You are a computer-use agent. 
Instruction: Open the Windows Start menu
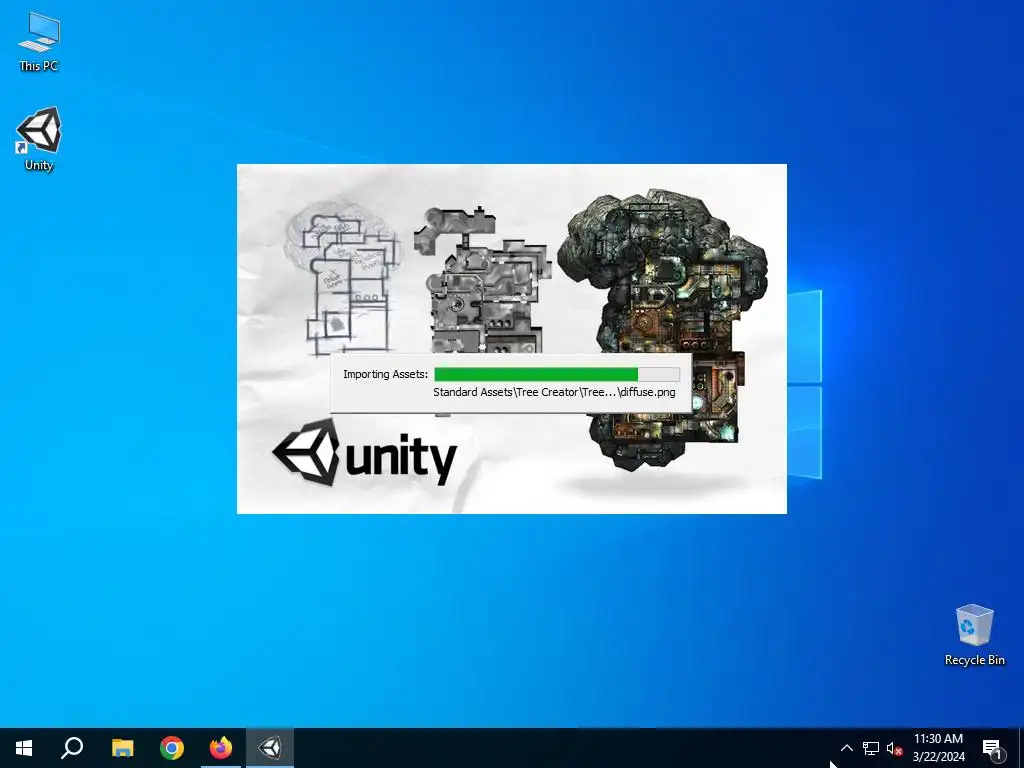point(24,748)
